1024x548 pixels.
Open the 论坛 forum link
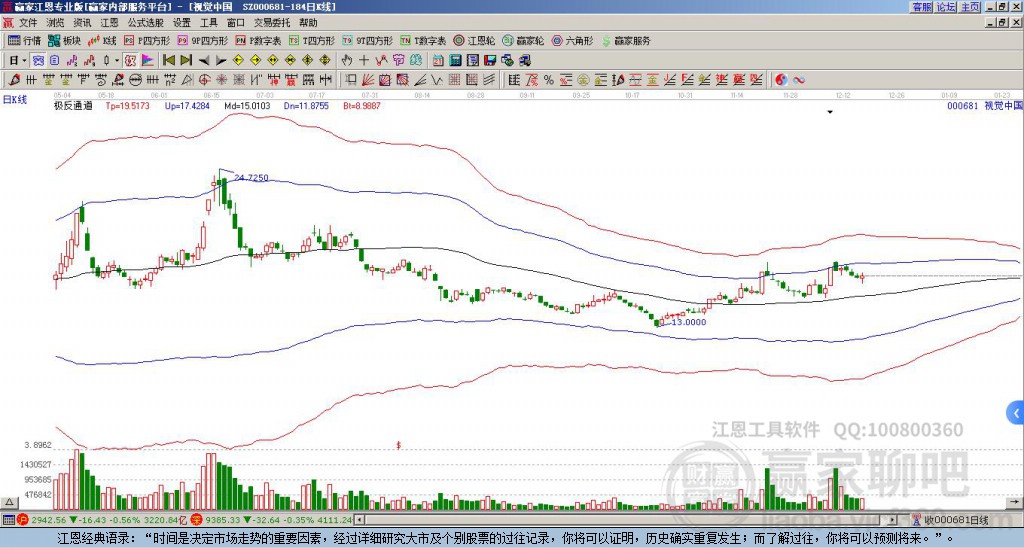pyautogui.click(x=946, y=7)
